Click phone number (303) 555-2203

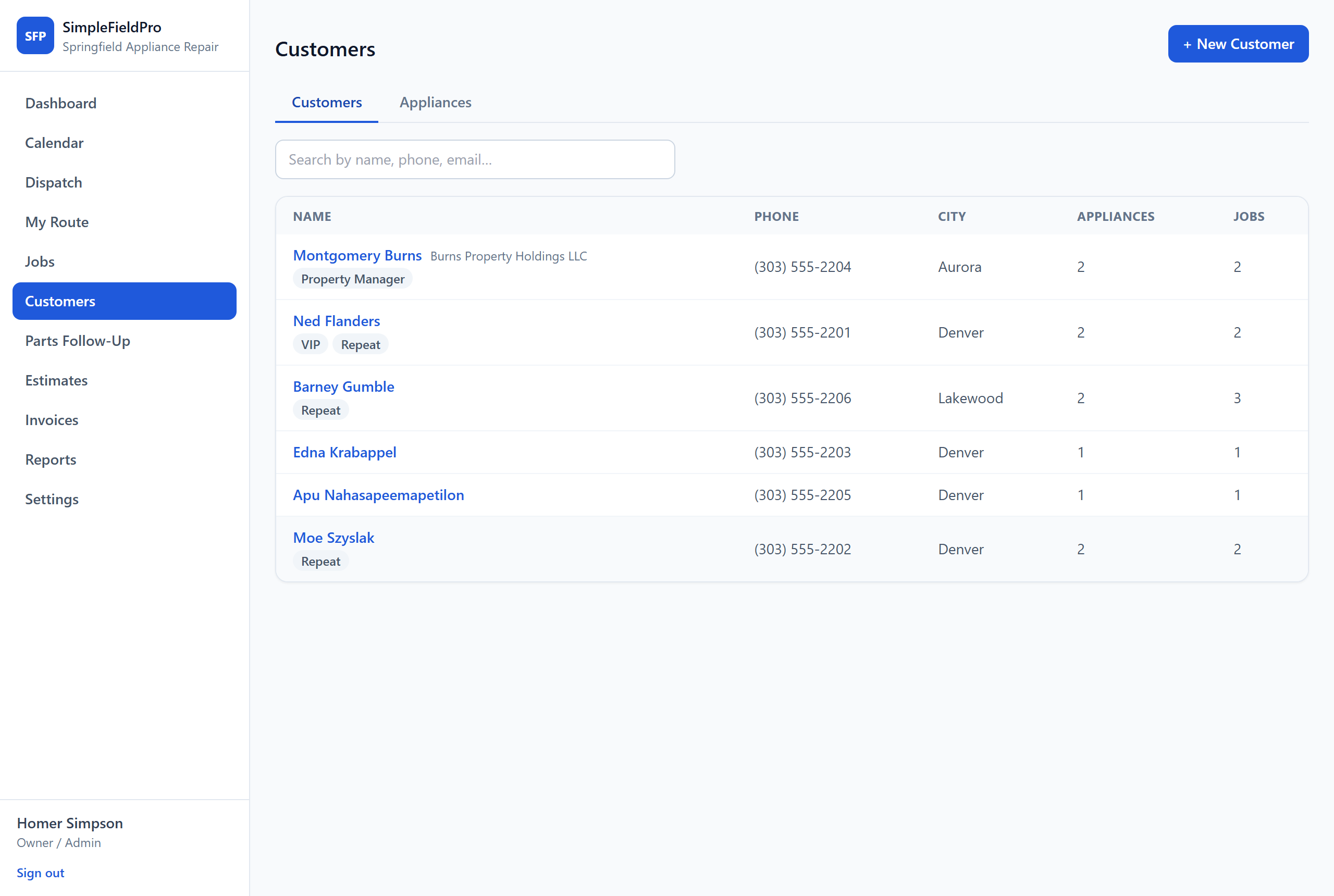point(802,453)
